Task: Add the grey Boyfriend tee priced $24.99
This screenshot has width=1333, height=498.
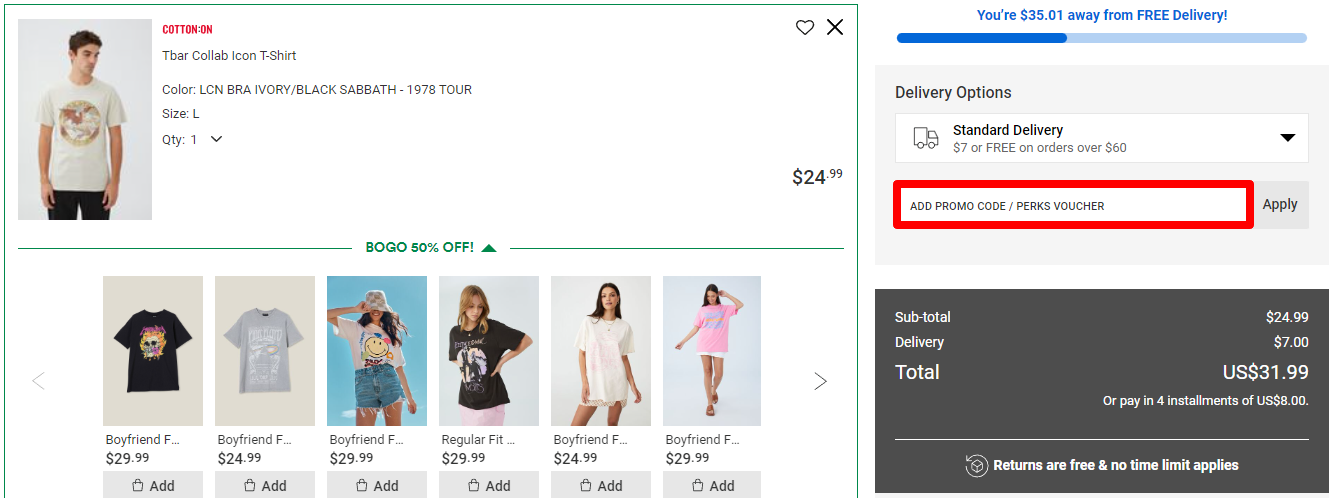Action: point(264,486)
